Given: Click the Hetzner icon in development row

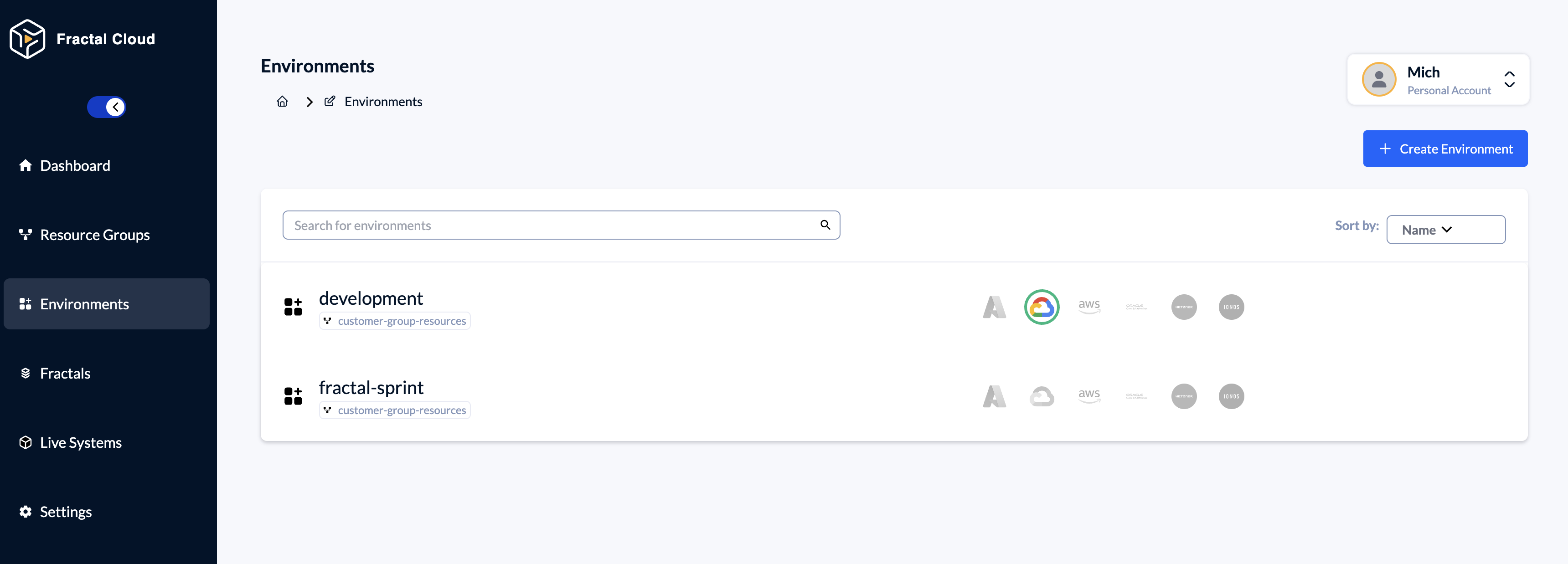Looking at the screenshot, I should [1183, 307].
